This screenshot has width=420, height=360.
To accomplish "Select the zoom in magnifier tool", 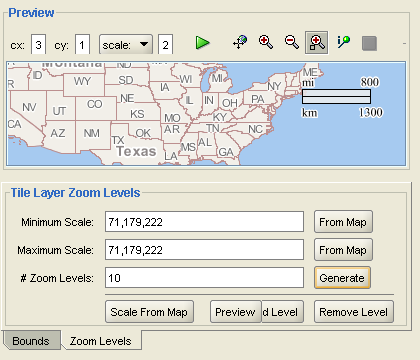I will (x=266, y=42).
